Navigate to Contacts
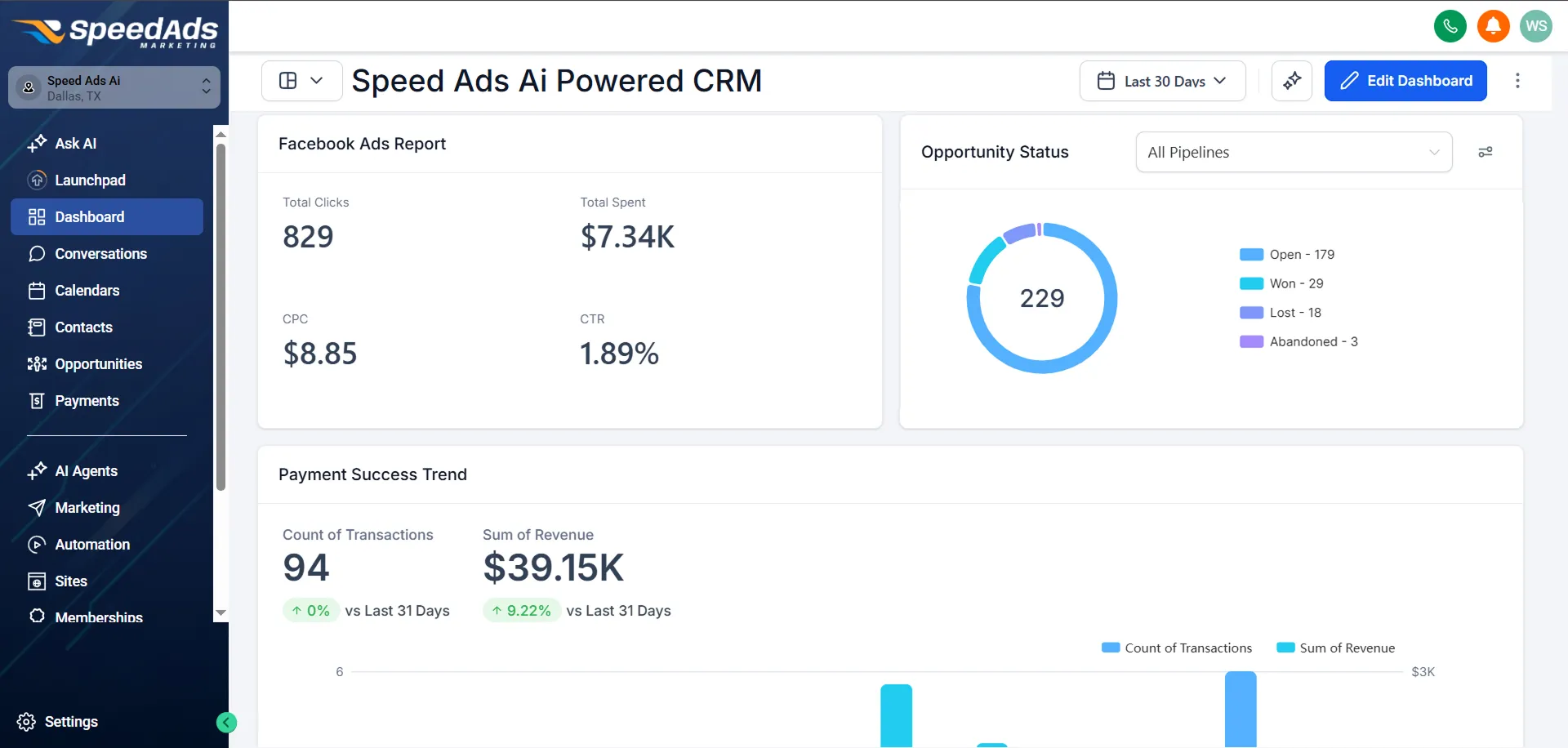 point(107,327)
